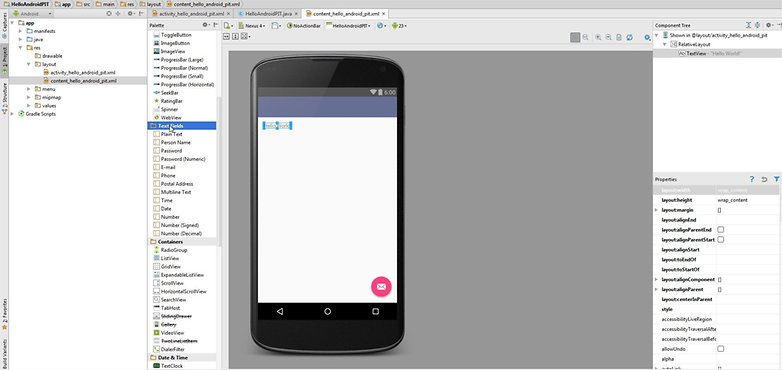This screenshot has height=370, width=782.
Task: Select ScrollView in Palette Containers
Action: pos(172,283)
